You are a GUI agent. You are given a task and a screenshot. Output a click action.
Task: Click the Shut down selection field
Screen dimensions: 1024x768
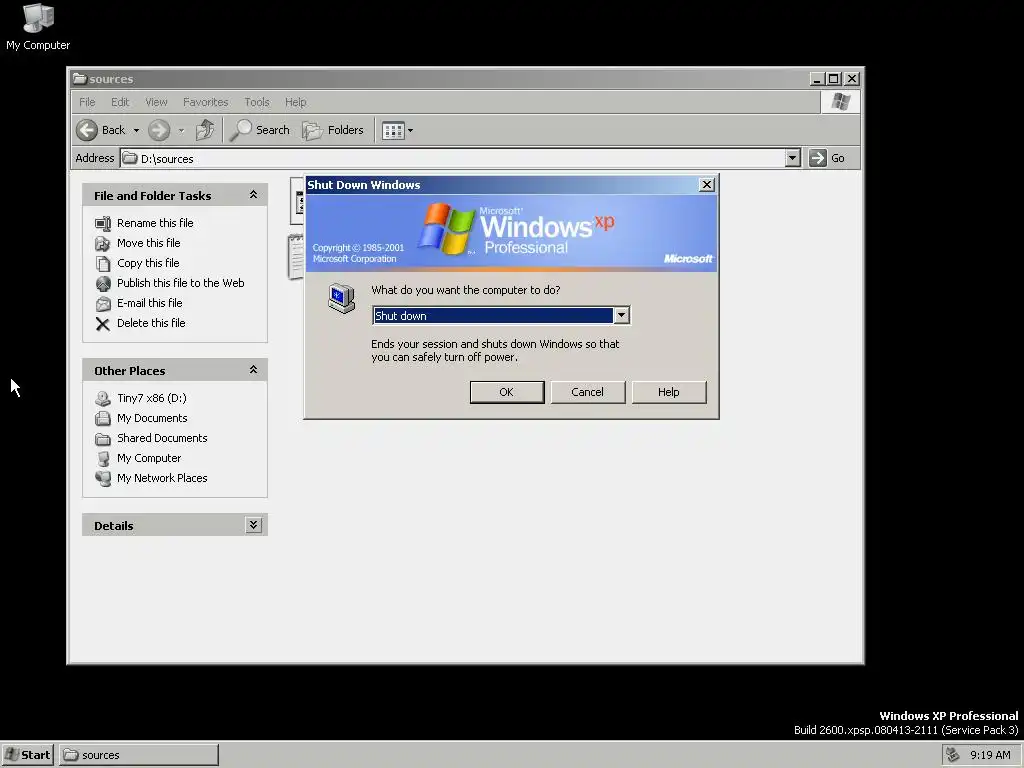[x=493, y=315]
